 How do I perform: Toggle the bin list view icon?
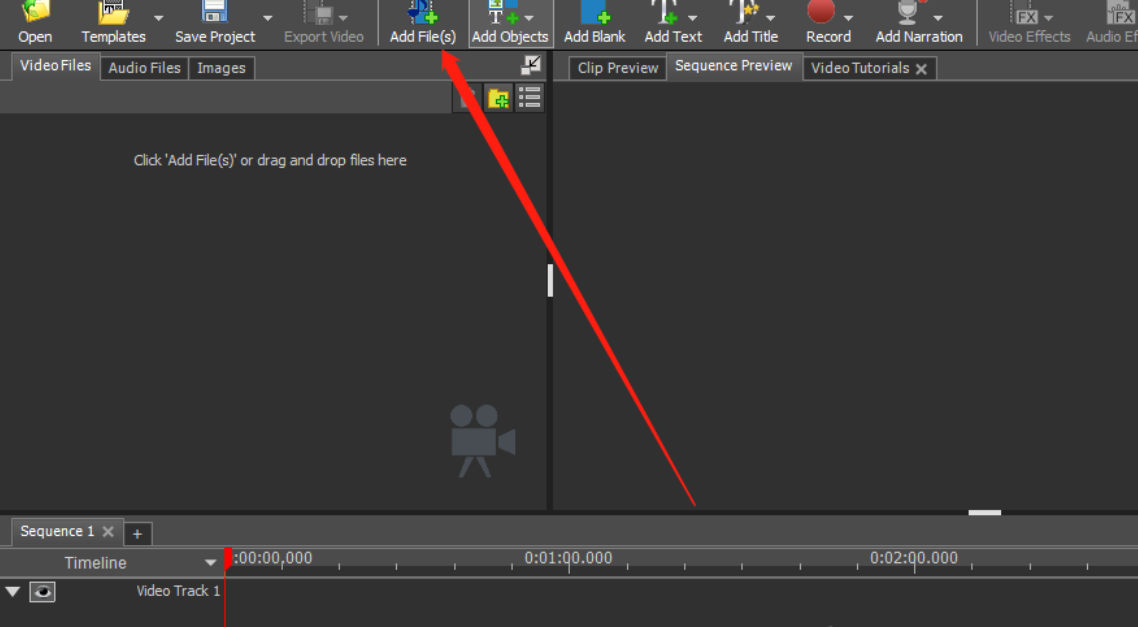530,98
